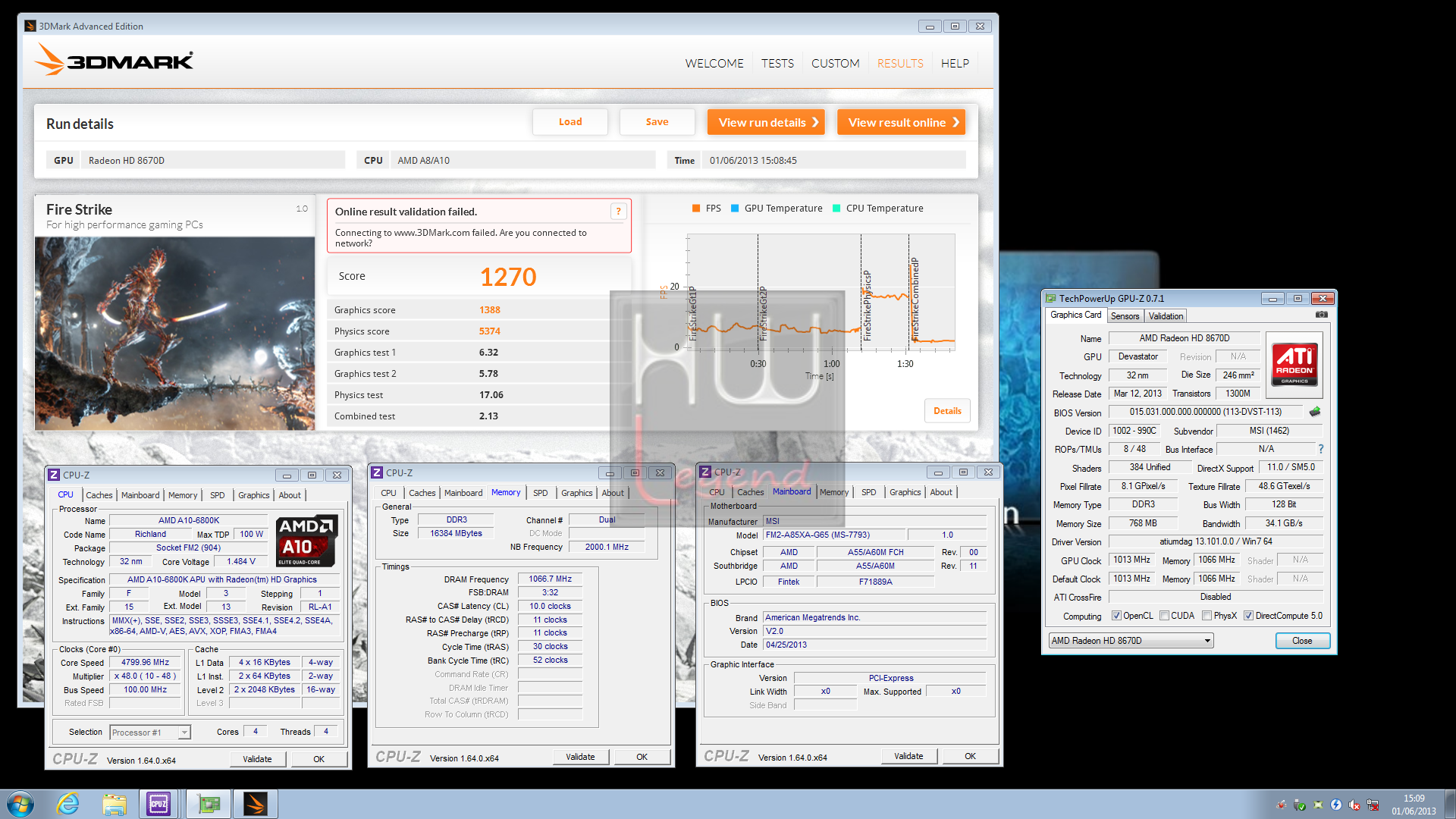Open the validation failed help question mark
This screenshot has width=1456, height=819.
(x=619, y=212)
